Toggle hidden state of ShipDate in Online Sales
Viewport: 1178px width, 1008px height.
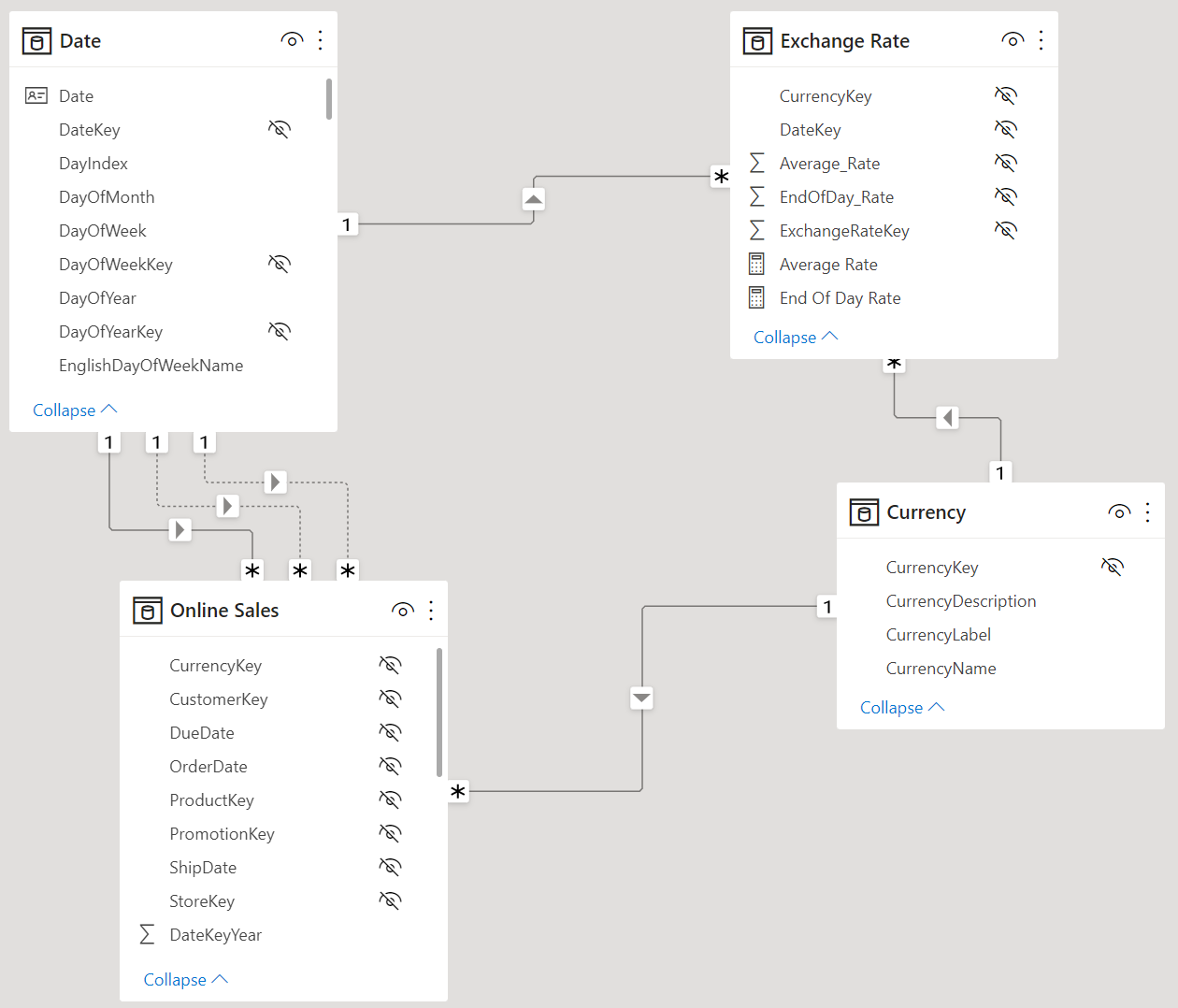coord(390,867)
